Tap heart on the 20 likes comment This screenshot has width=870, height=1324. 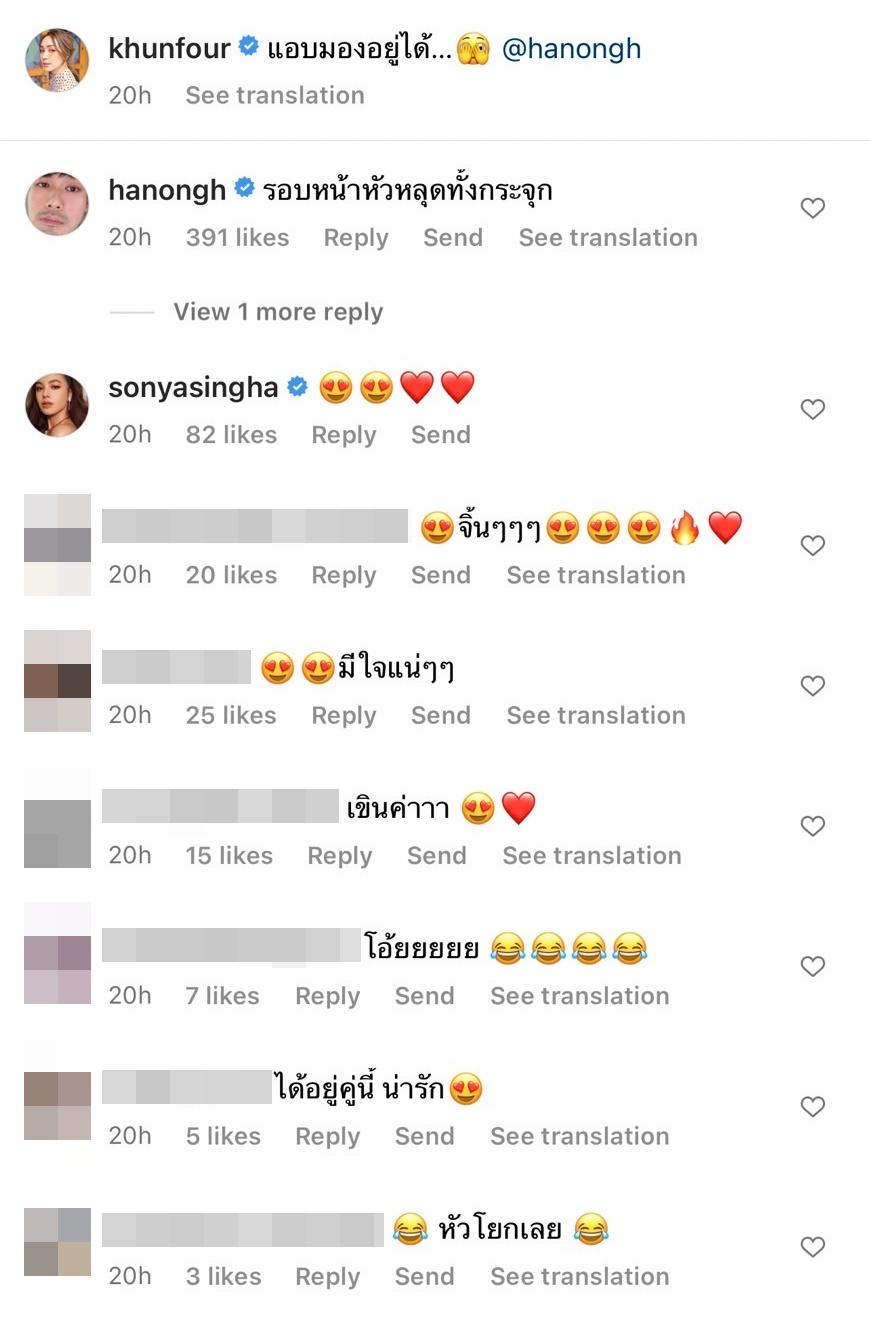coord(813,545)
